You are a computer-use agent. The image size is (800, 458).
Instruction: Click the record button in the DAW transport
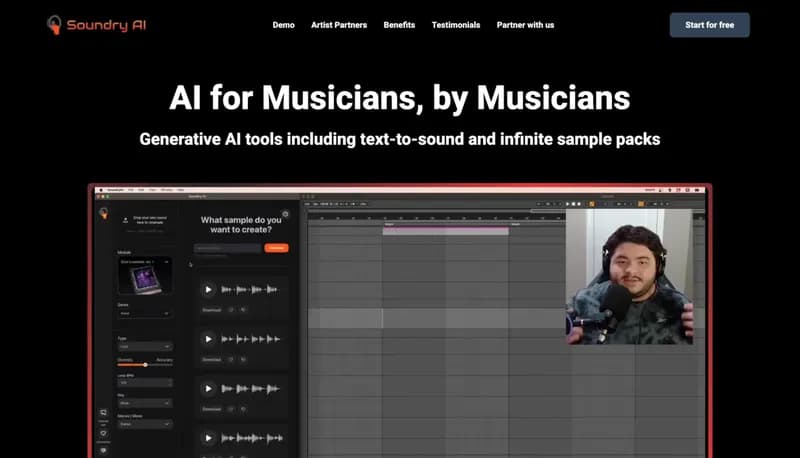pyautogui.click(x=579, y=204)
